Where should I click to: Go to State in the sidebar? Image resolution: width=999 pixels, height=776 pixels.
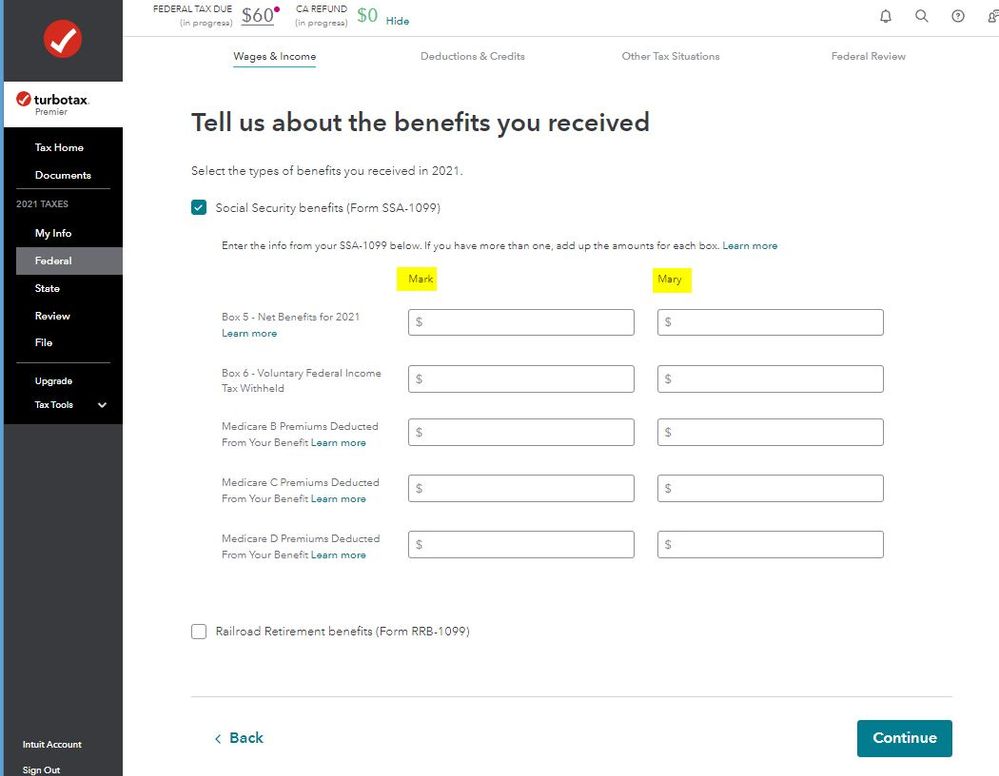click(x=47, y=288)
